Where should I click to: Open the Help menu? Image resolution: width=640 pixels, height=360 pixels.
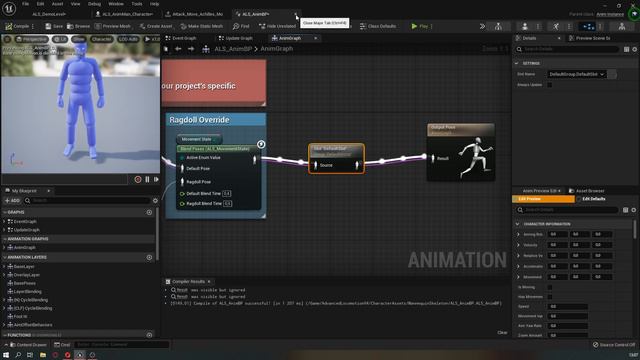(x=154, y=4)
